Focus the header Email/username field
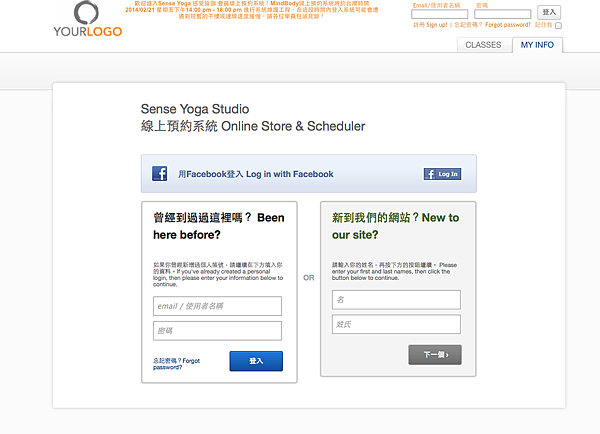 (439, 14)
